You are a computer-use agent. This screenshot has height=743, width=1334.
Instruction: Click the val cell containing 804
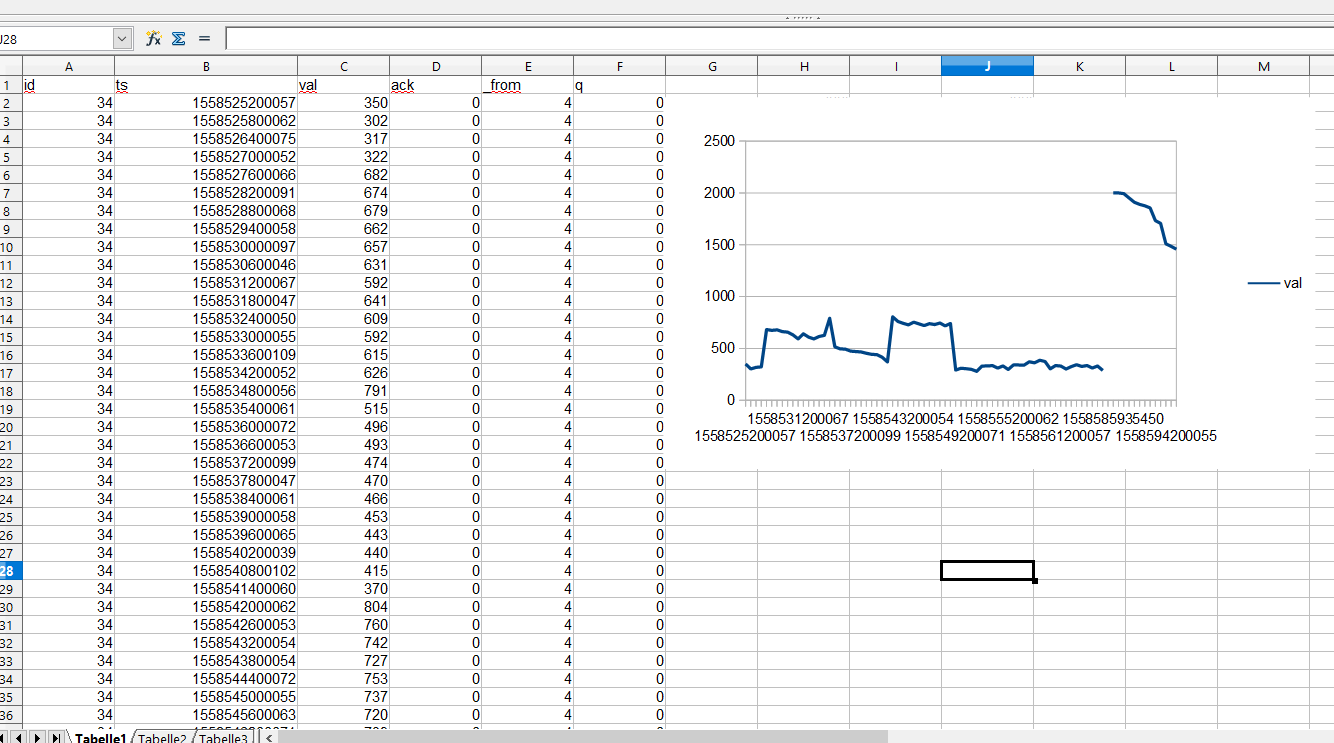[x=343, y=607]
